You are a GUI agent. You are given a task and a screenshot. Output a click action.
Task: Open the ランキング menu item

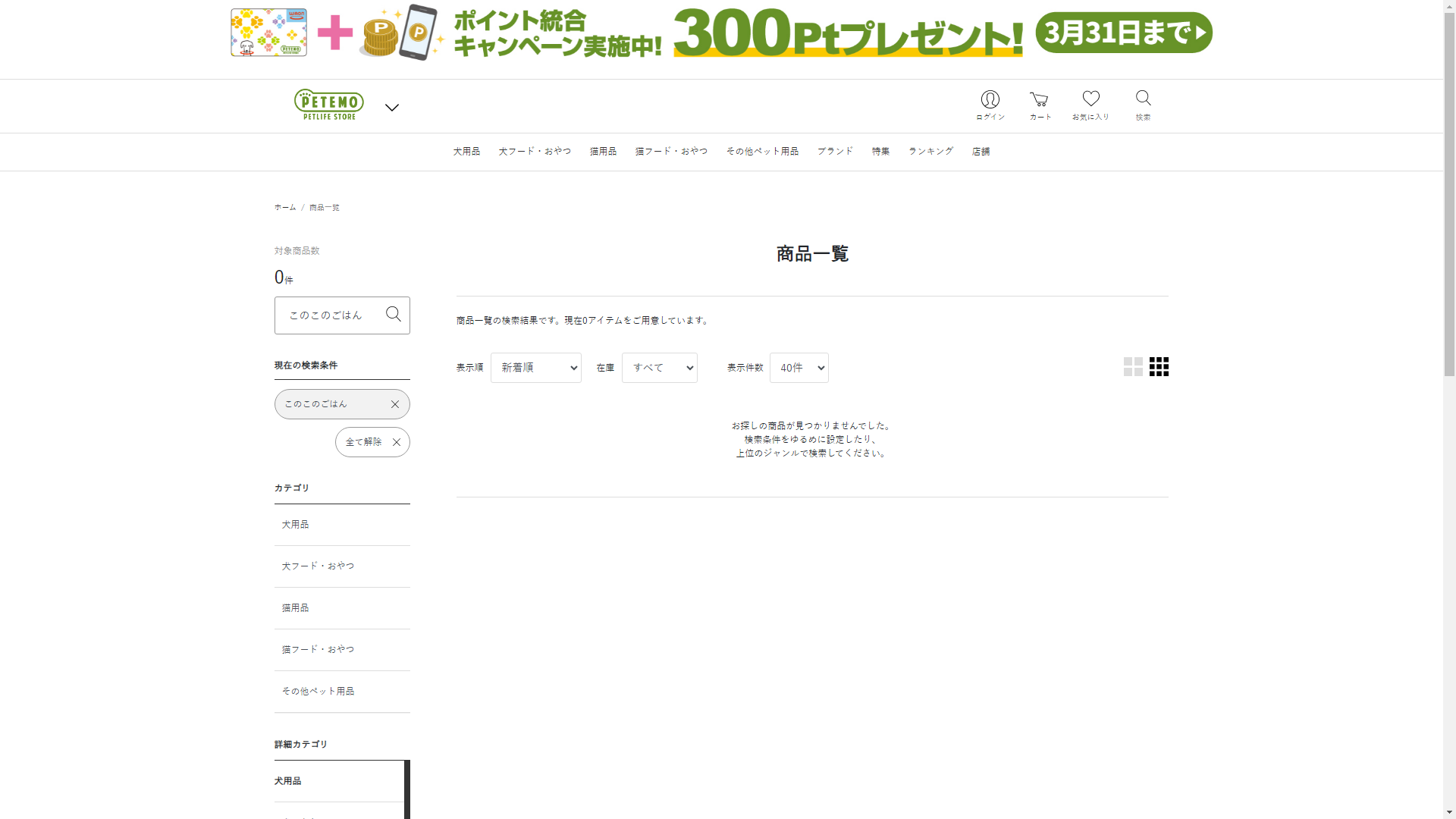[x=930, y=152]
